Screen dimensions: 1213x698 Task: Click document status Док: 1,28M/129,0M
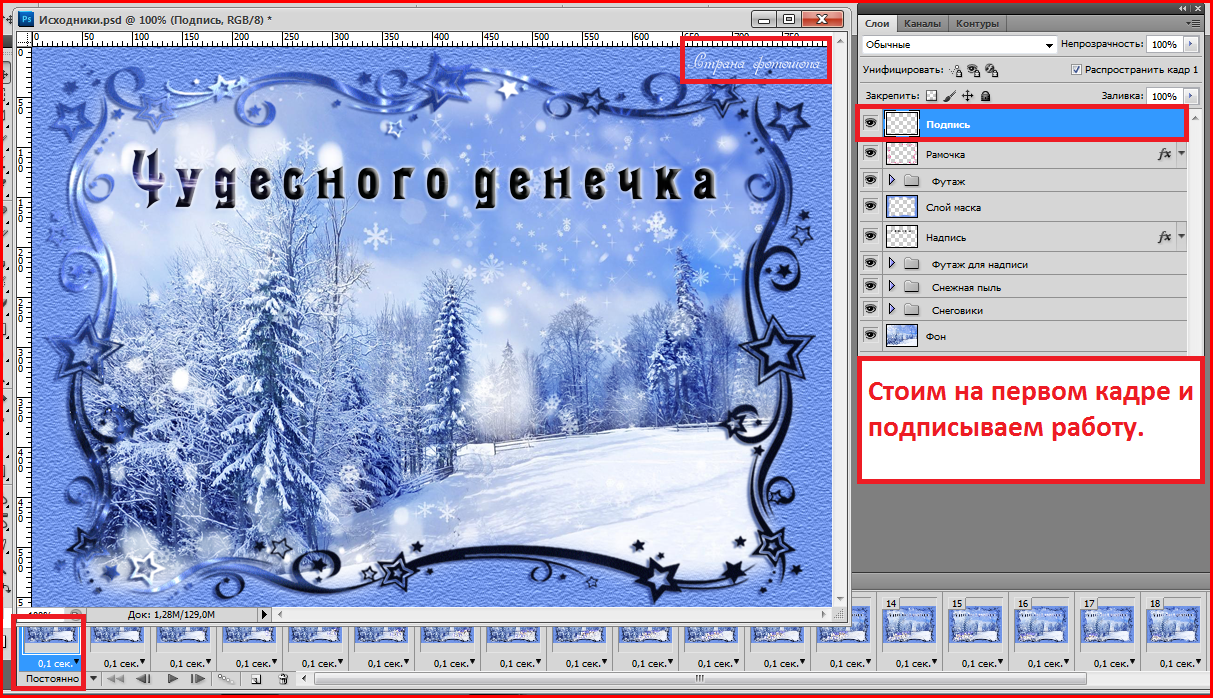pyautogui.click(x=171, y=614)
